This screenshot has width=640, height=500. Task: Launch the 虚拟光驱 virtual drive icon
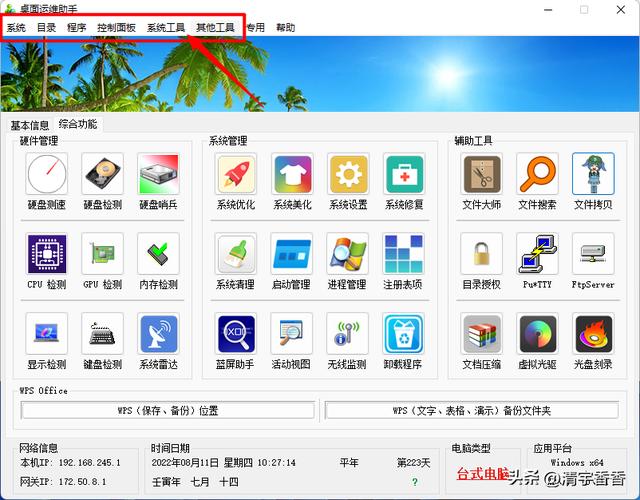tap(538, 334)
